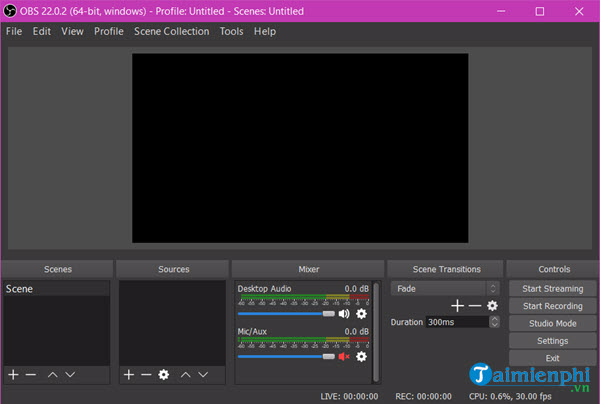Click the Mic/Aux level meter
The image size is (600, 404).
pos(303,340)
